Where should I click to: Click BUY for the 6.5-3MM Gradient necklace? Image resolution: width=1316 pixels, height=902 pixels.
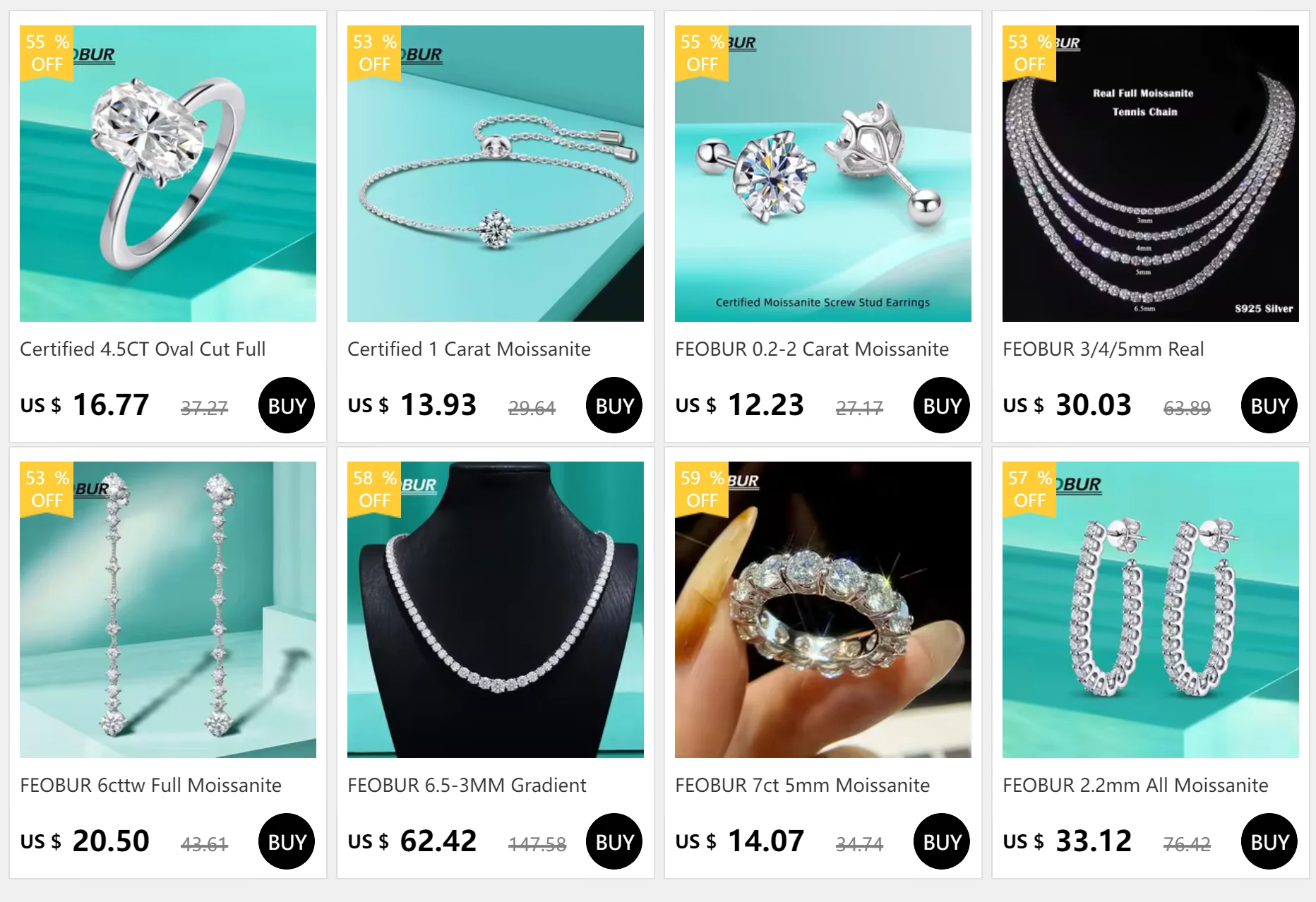pyautogui.click(x=614, y=841)
